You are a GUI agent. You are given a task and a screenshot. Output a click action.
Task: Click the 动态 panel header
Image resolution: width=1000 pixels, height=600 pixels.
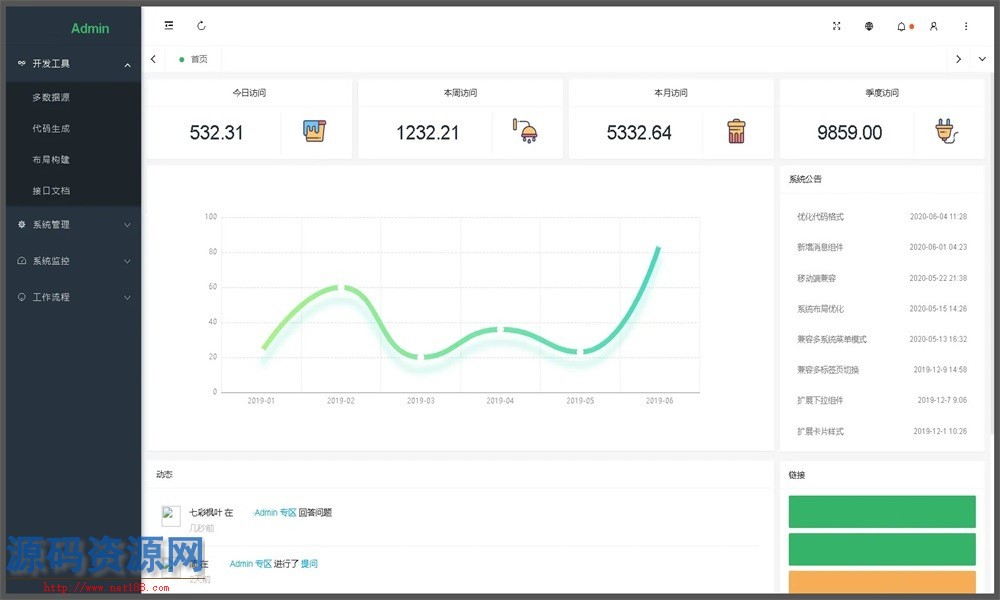165,474
